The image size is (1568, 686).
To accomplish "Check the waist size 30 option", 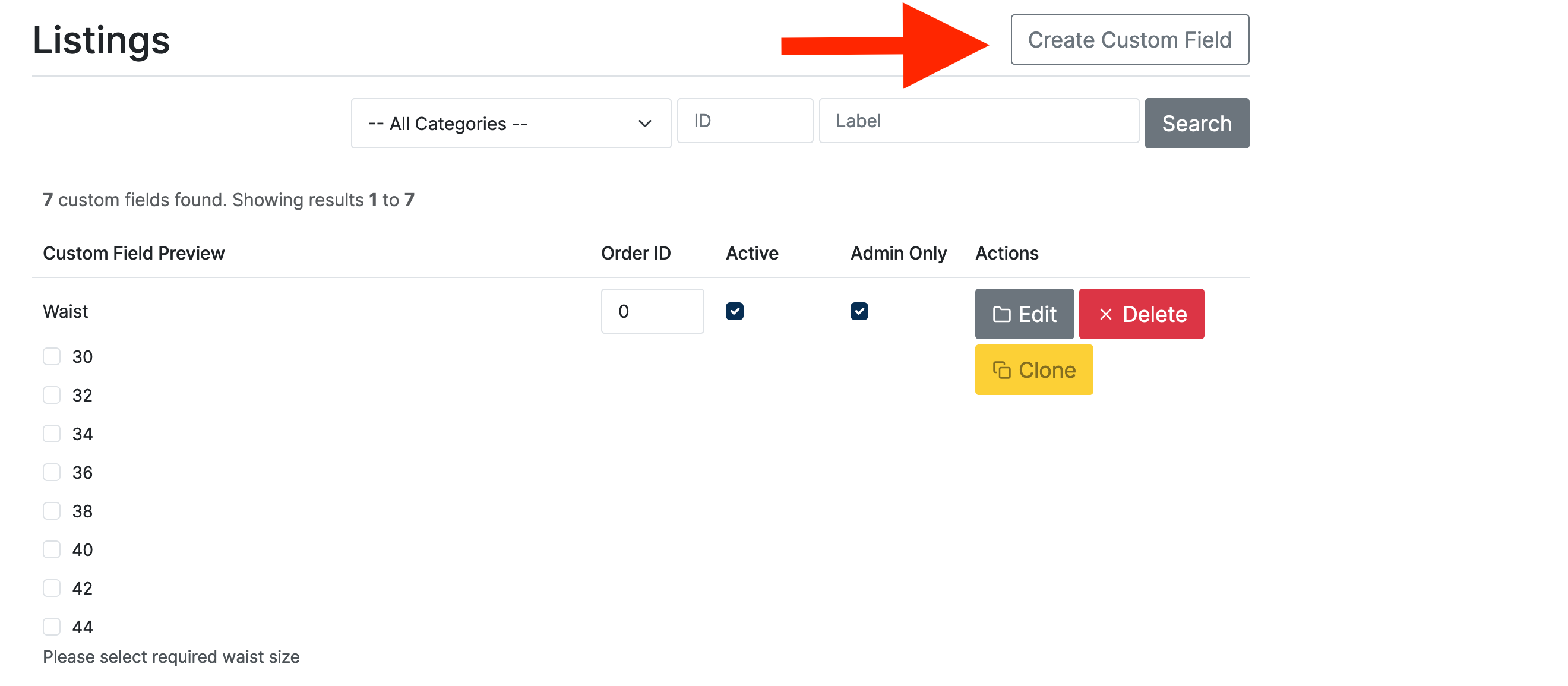I will tap(52, 356).
